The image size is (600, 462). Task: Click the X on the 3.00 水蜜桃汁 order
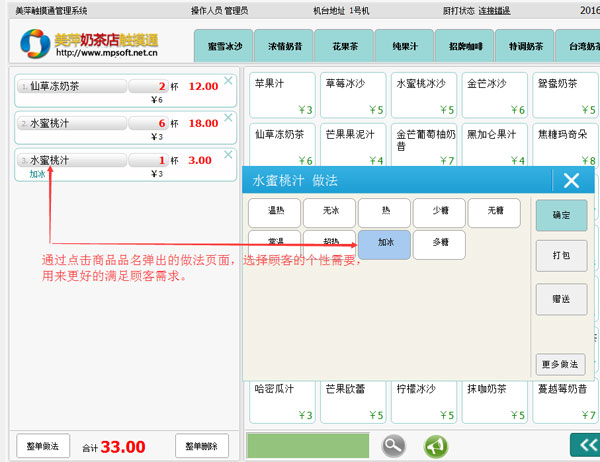[x=227, y=153]
